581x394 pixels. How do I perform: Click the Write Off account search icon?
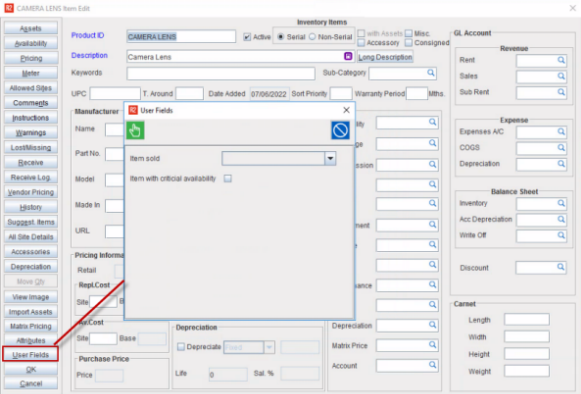click(561, 235)
